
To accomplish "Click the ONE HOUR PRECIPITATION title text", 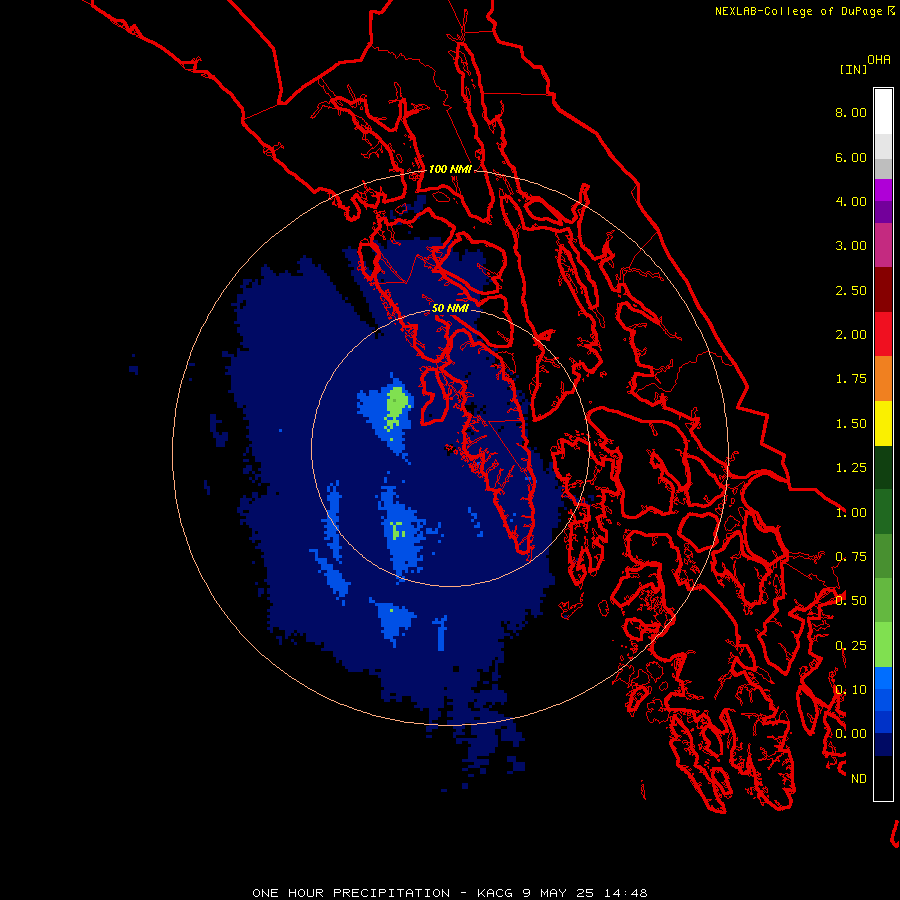I will point(351,893).
